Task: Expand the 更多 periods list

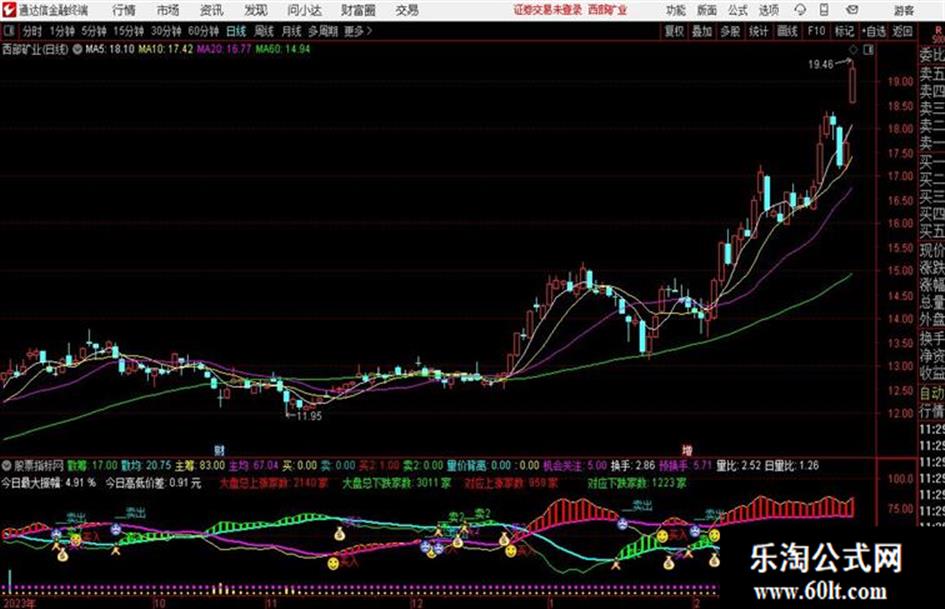Action: [358, 31]
